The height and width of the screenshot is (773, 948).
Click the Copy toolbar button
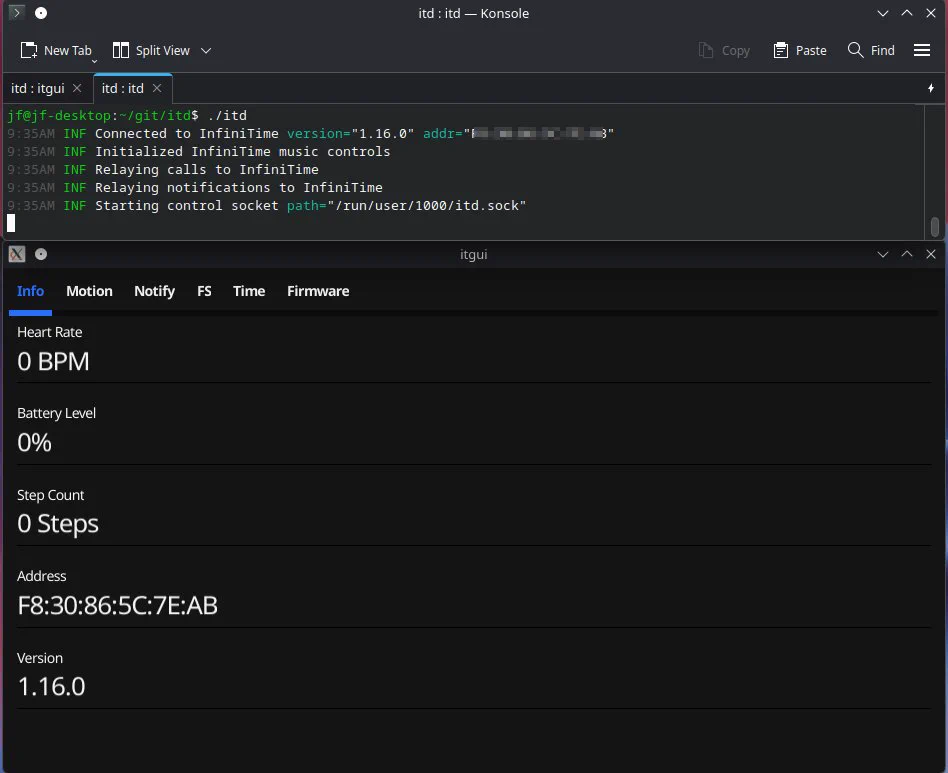pyautogui.click(x=724, y=51)
